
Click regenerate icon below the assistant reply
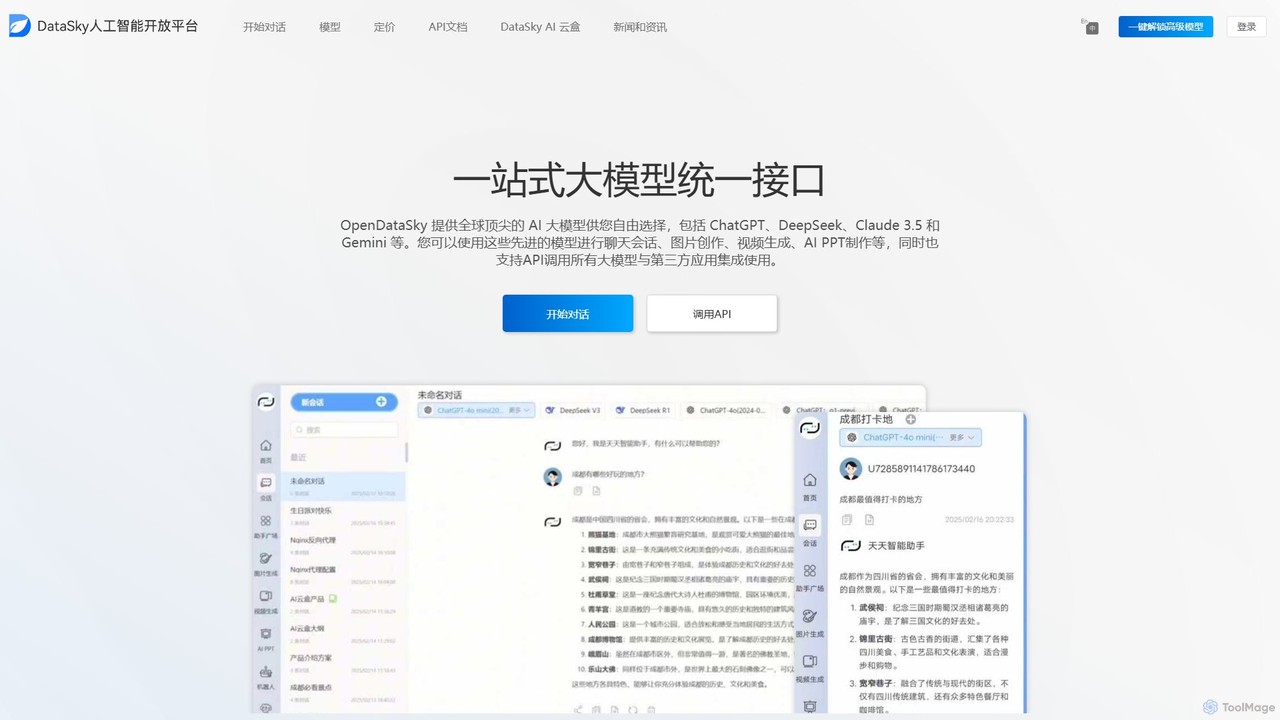tap(632, 710)
